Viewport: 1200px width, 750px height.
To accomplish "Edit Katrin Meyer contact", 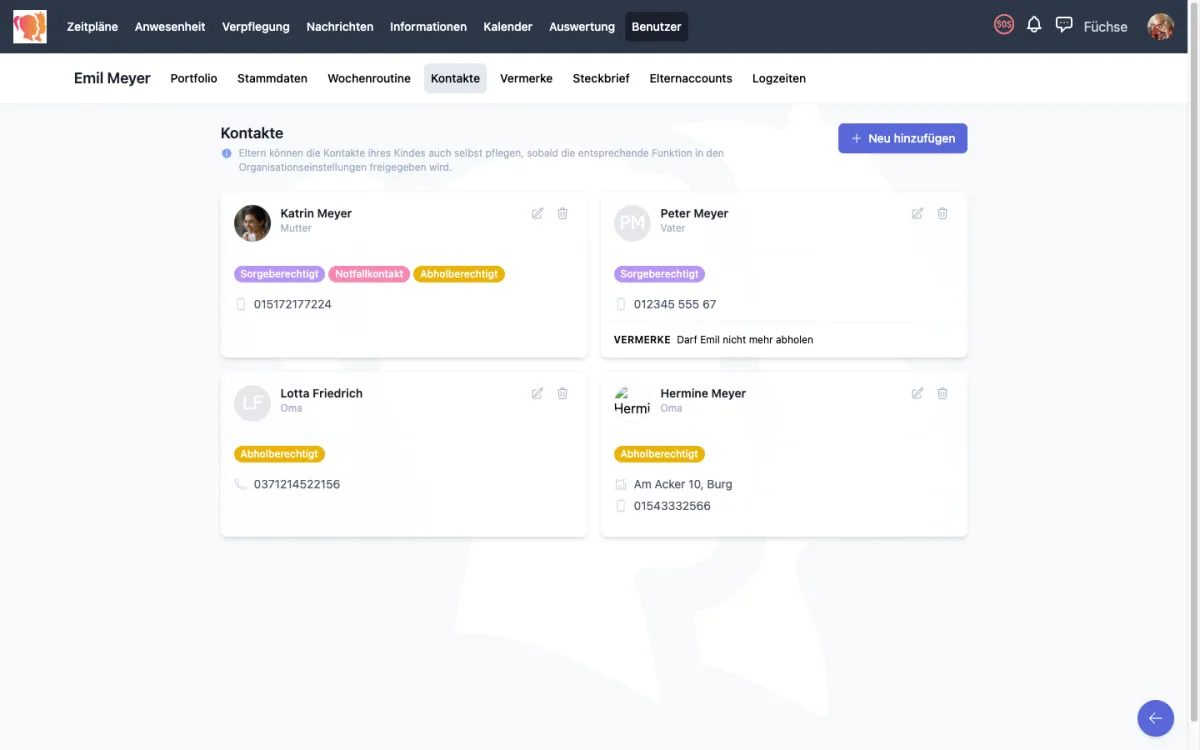I will coord(537,213).
